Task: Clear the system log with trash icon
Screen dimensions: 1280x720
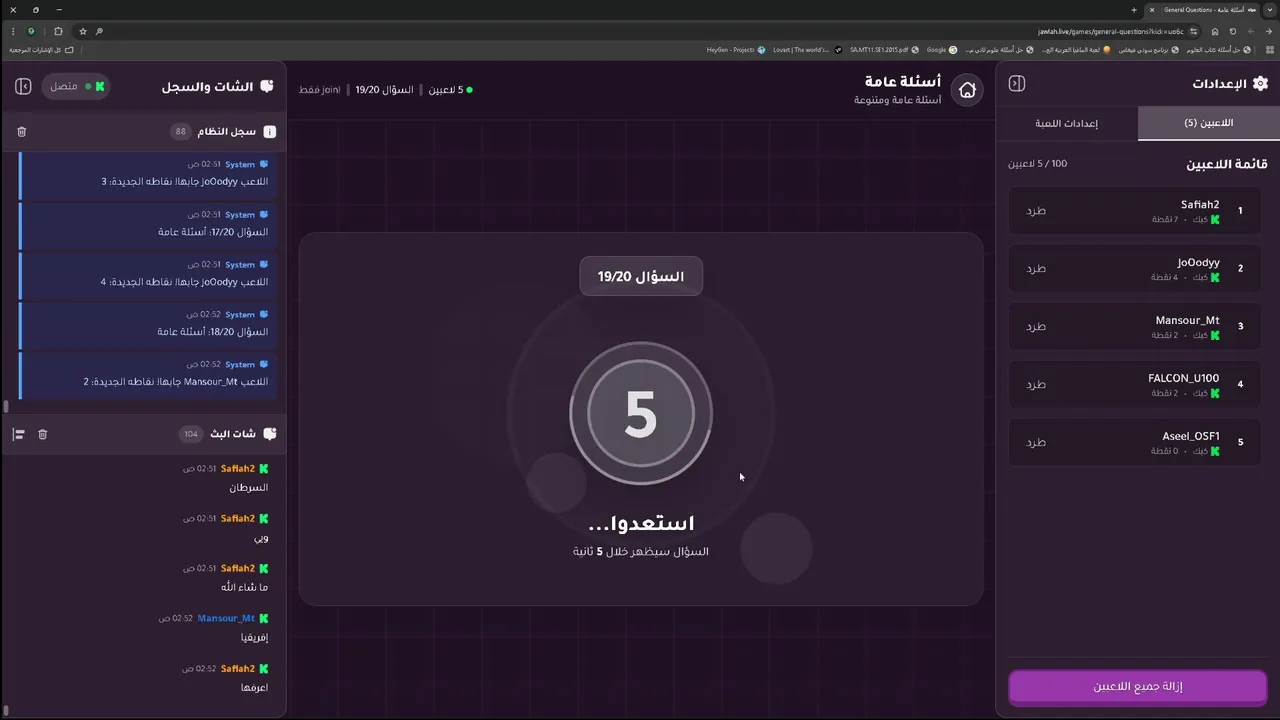Action: pyautogui.click(x=22, y=131)
